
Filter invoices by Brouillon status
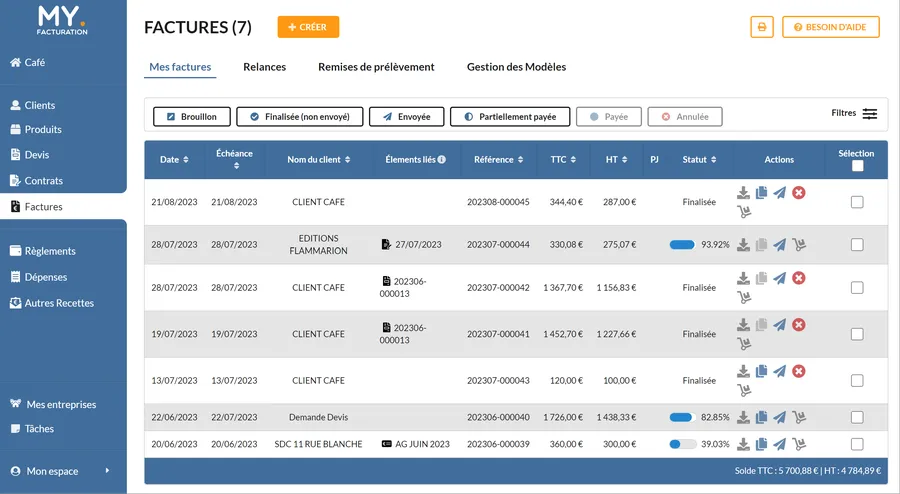(191, 117)
